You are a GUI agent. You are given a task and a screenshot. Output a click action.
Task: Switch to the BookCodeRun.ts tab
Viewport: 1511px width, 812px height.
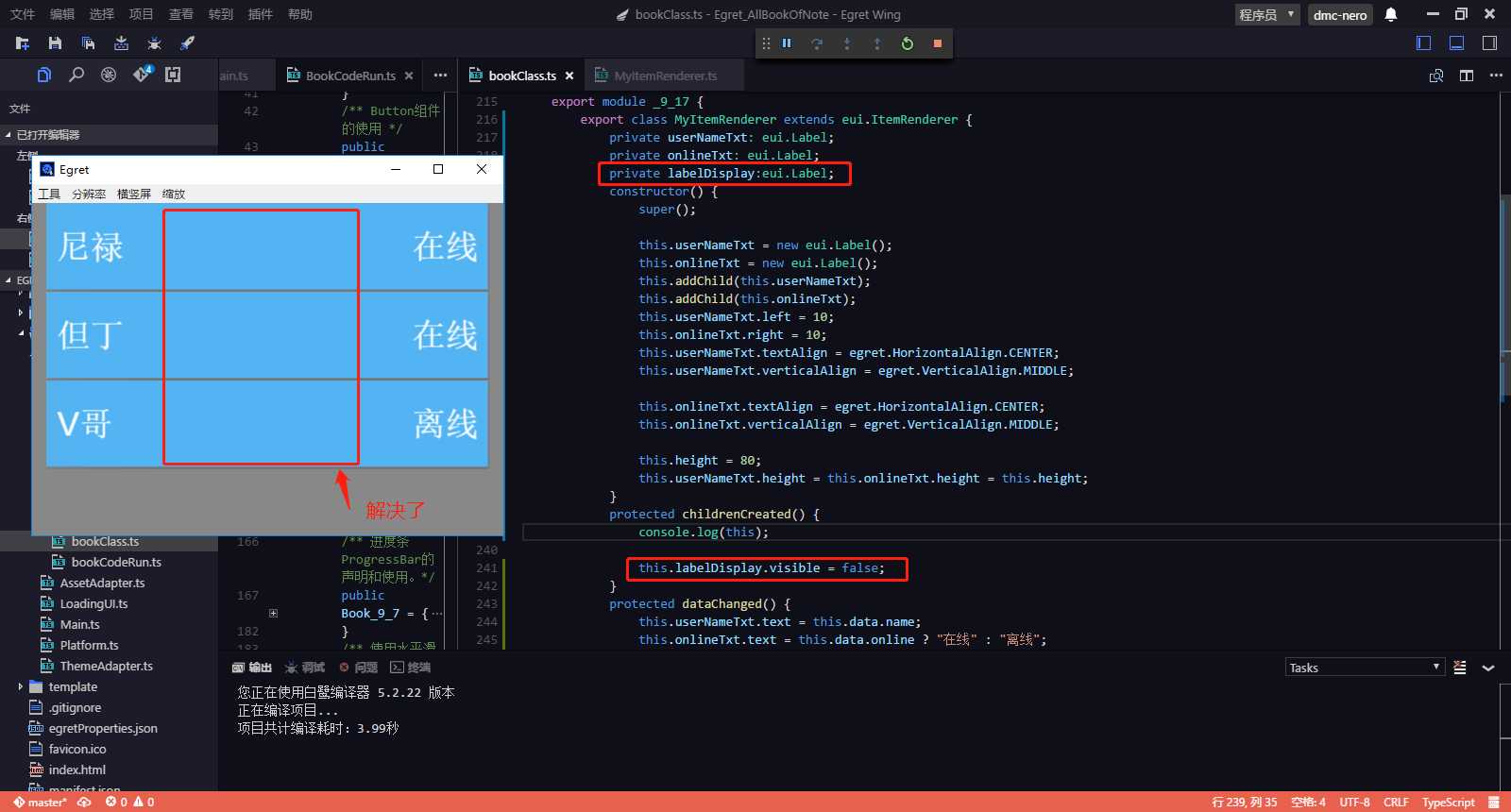coord(350,76)
